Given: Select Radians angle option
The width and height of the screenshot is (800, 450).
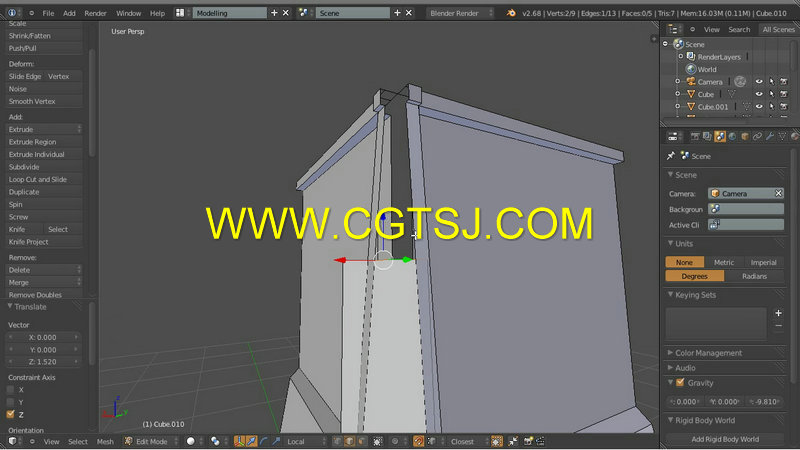Looking at the screenshot, I should click(x=754, y=276).
